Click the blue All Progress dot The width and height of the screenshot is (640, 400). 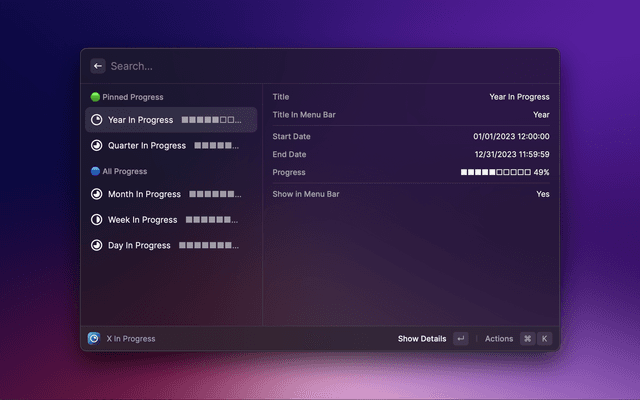(x=95, y=171)
